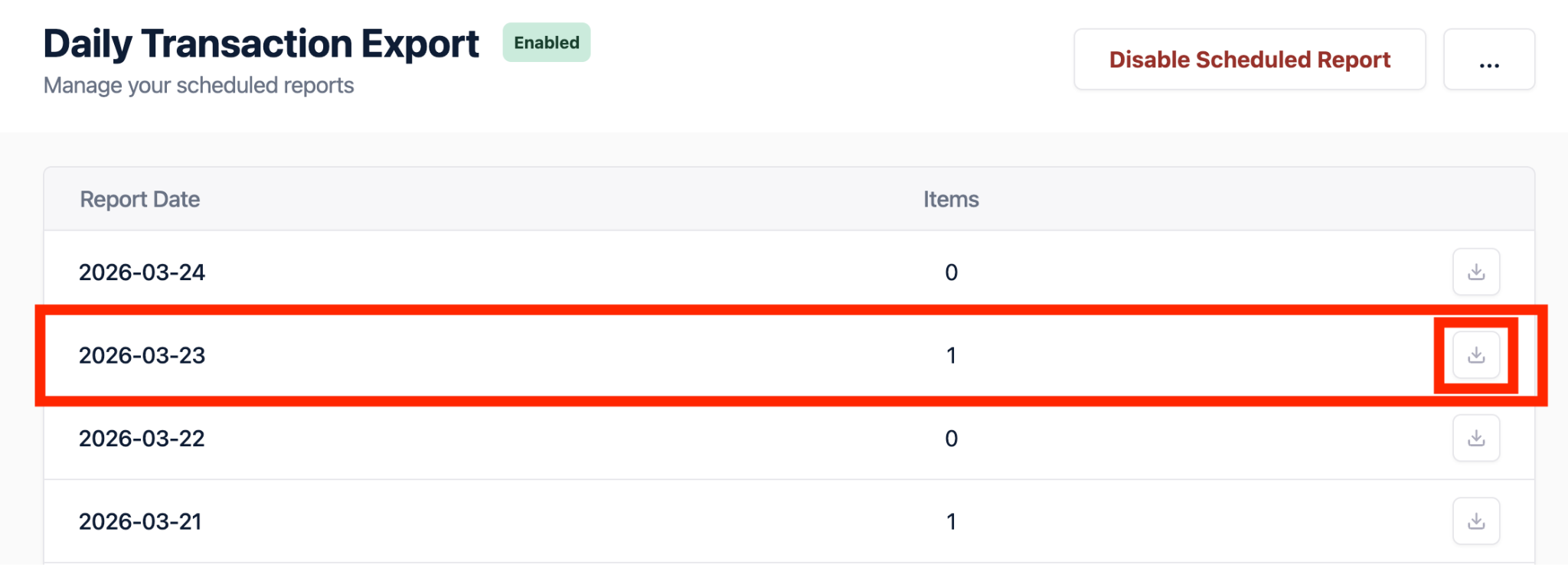Sort by Report Date column header

click(139, 199)
